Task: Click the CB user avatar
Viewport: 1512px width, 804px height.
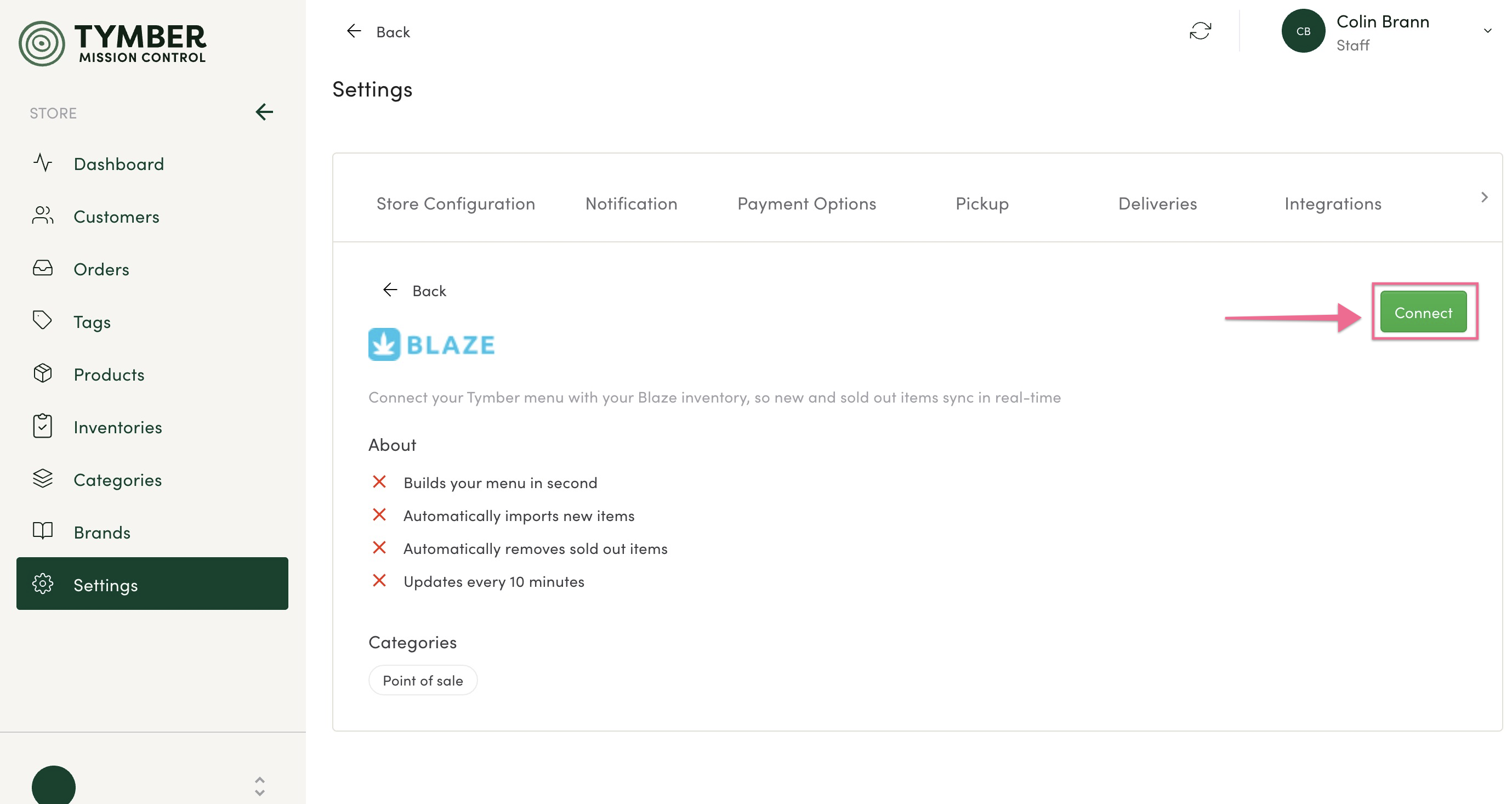Action: pos(1303,31)
